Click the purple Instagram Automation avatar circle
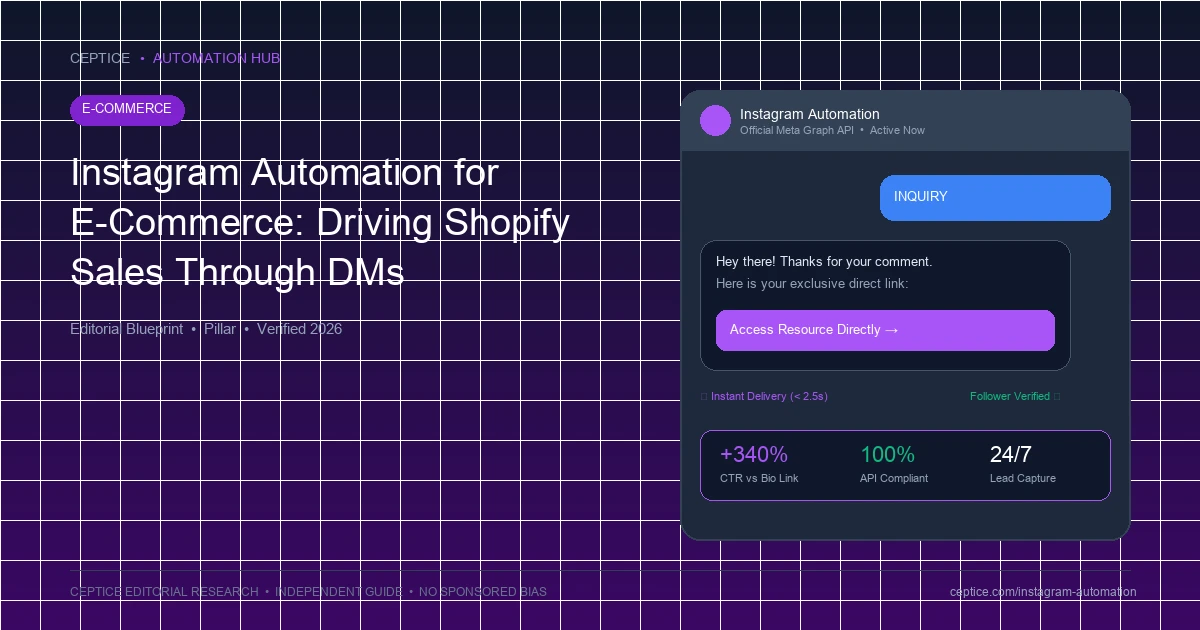 tap(715, 121)
